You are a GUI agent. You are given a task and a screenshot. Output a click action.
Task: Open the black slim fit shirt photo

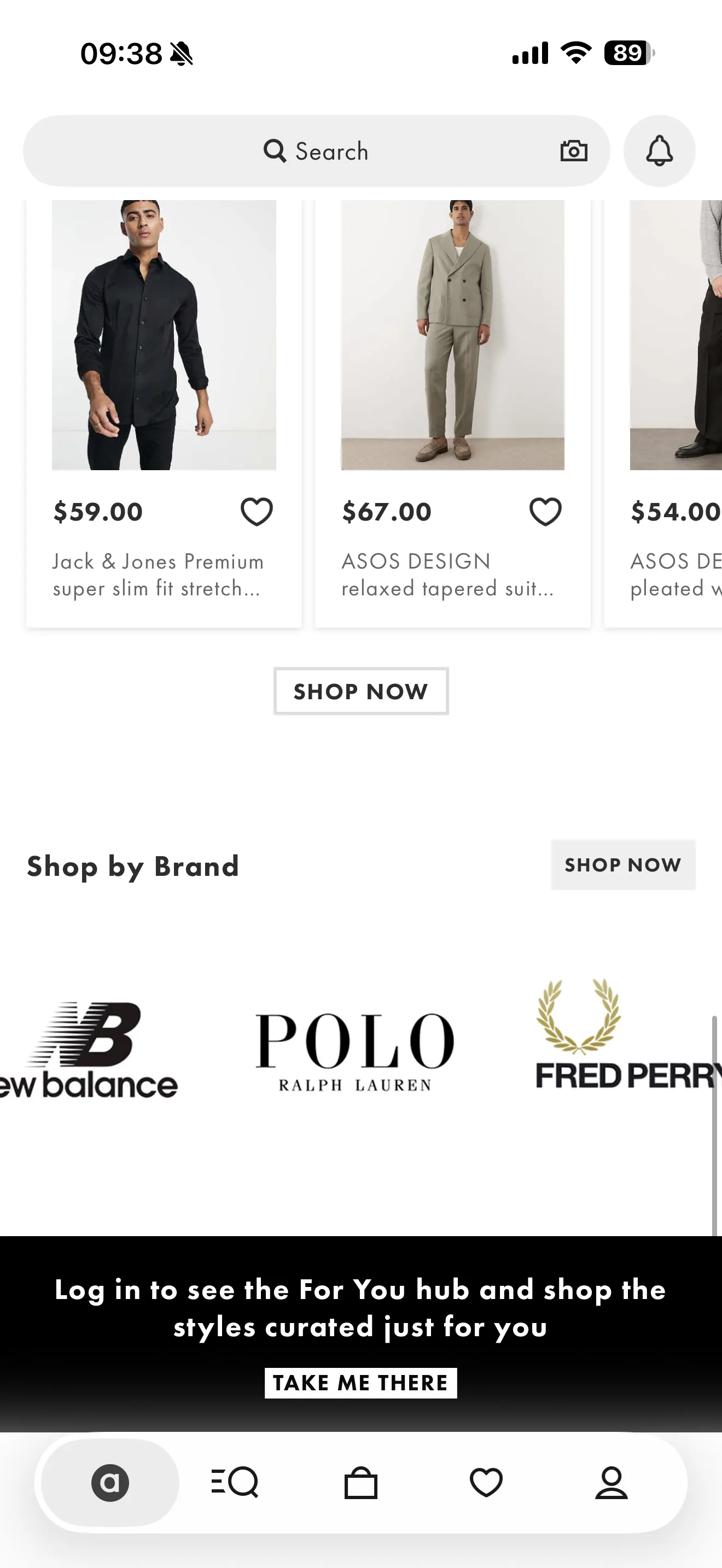pos(164,335)
